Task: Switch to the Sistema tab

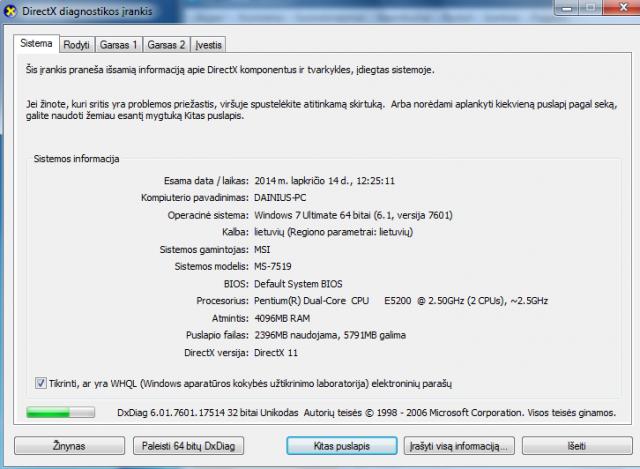Action: [36, 45]
